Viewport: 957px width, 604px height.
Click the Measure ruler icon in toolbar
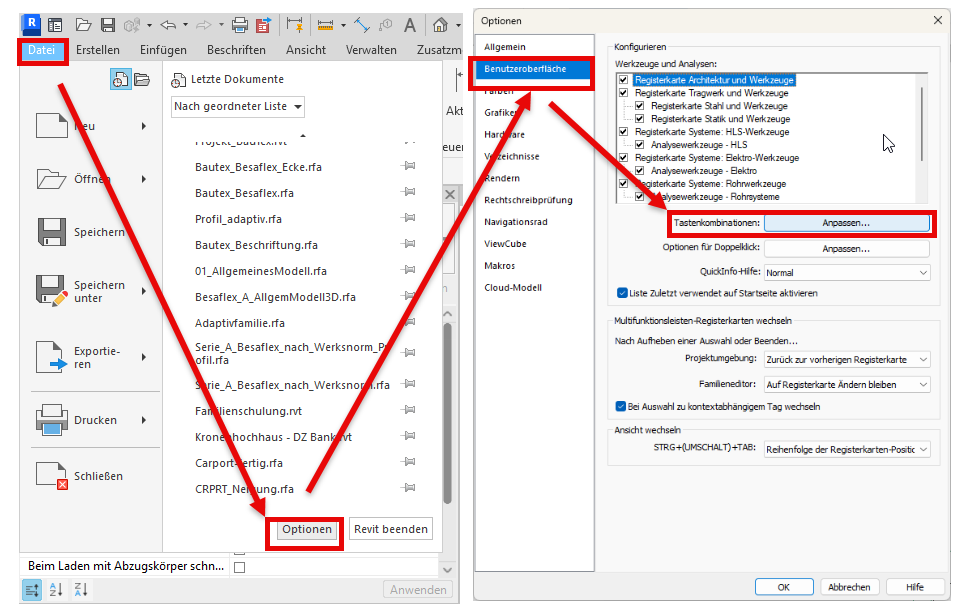pyautogui.click(x=325, y=24)
